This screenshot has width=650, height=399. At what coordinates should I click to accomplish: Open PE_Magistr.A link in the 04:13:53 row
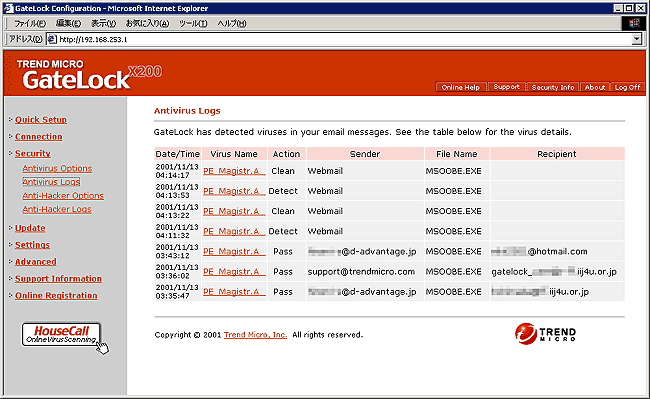coord(234,191)
